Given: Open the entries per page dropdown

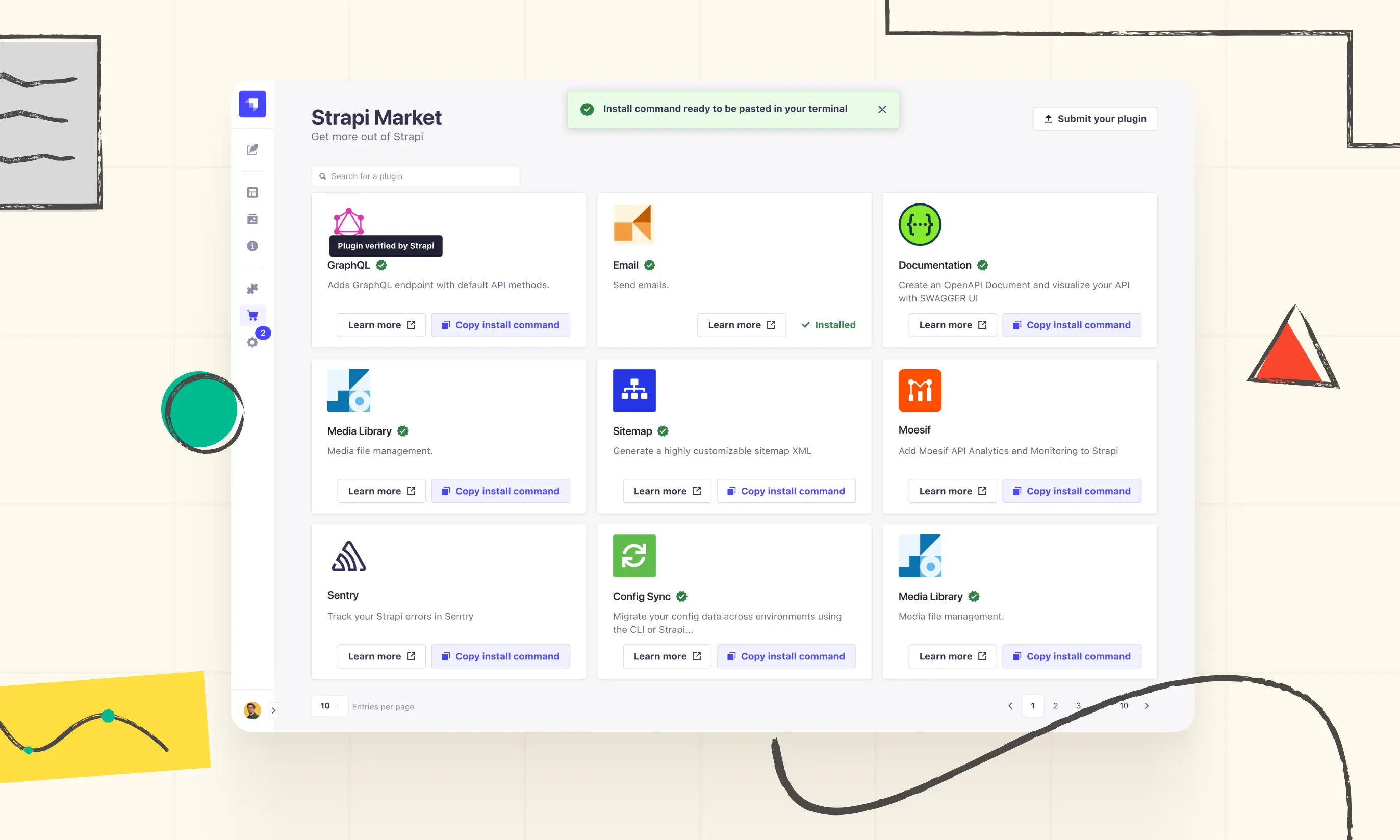Looking at the screenshot, I should pyautogui.click(x=329, y=706).
